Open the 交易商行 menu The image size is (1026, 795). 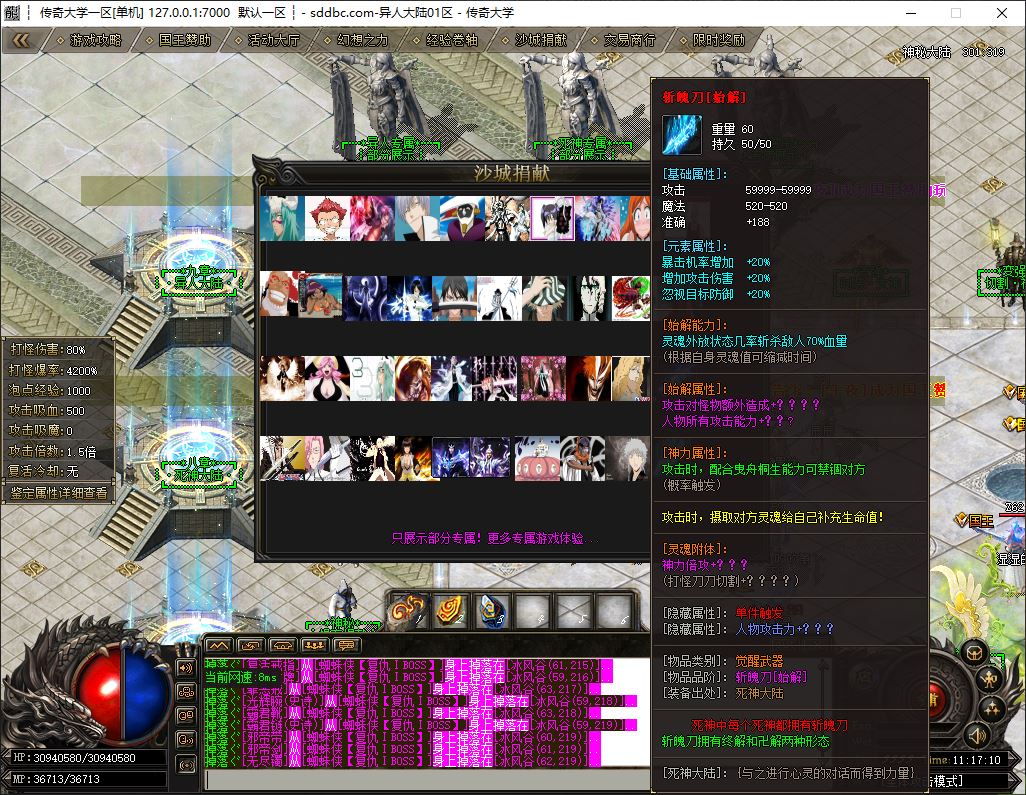coord(624,41)
